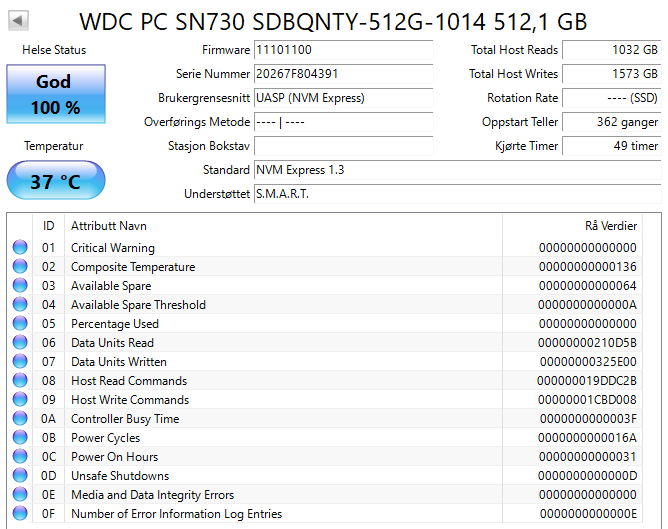Sort by the ID column header

click(48, 226)
